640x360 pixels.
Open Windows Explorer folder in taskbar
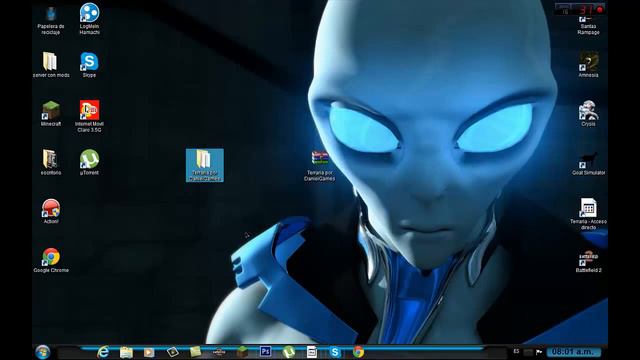[x=126, y=352]
